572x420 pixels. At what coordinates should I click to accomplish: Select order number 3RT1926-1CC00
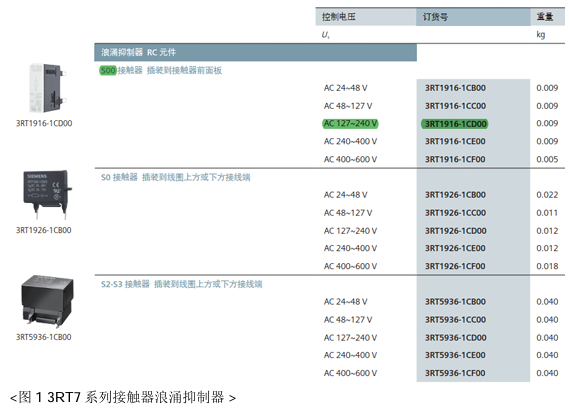click(455, 213)
